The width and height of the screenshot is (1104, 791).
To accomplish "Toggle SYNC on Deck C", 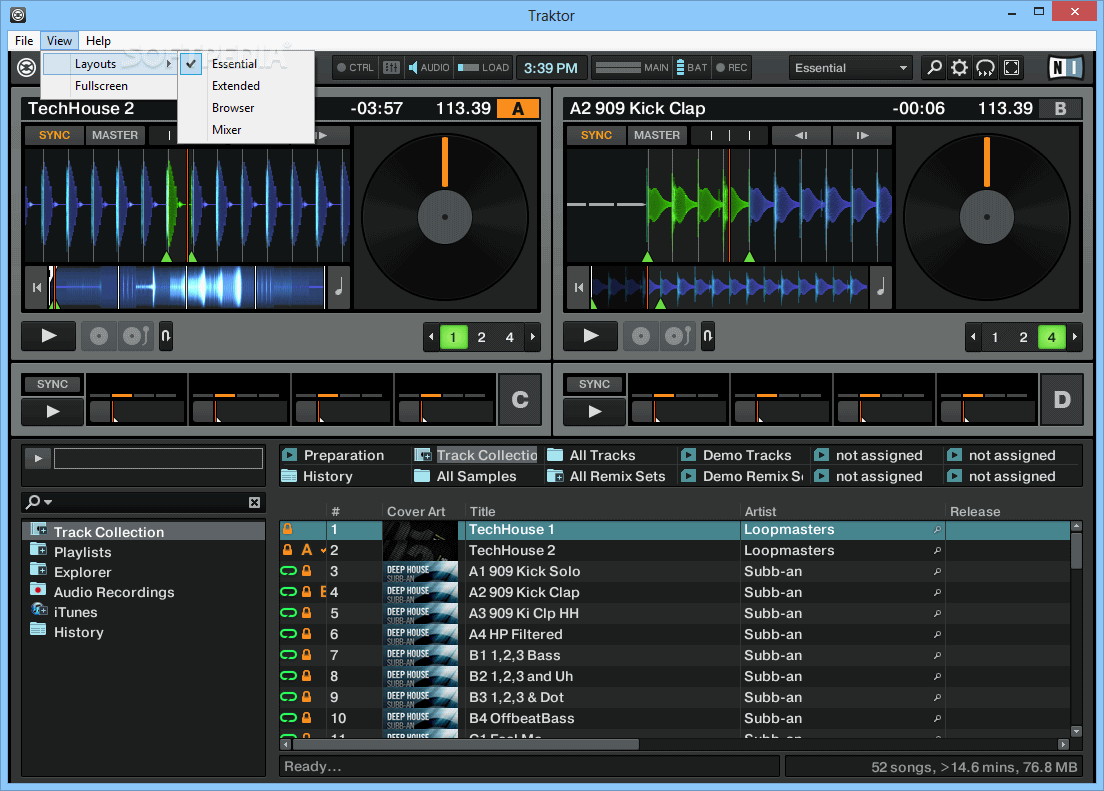I will tap(53, 384).
